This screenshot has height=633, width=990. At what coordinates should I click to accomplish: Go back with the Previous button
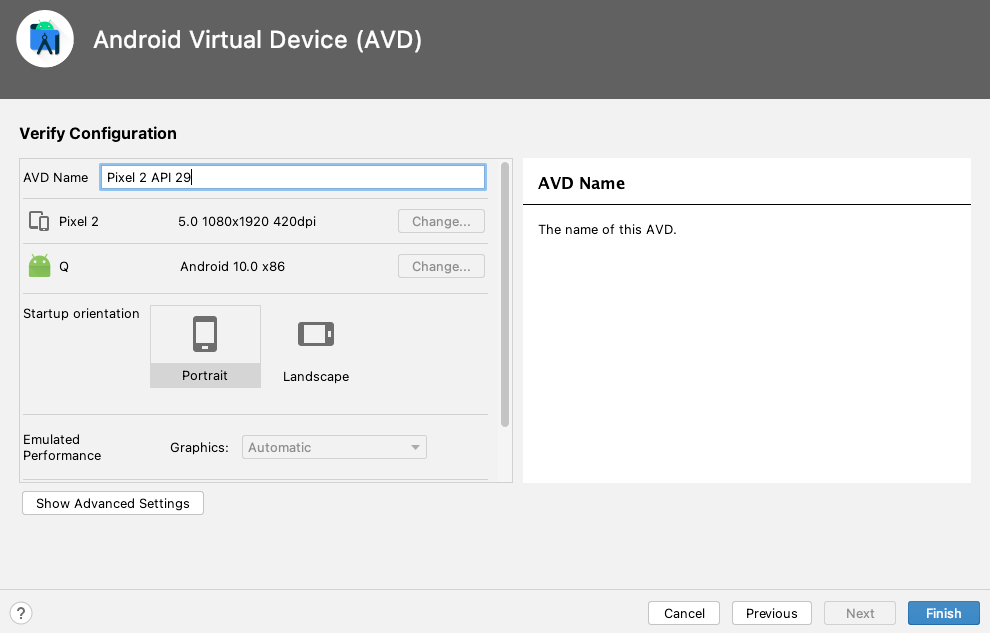click(x=772, y=613)
